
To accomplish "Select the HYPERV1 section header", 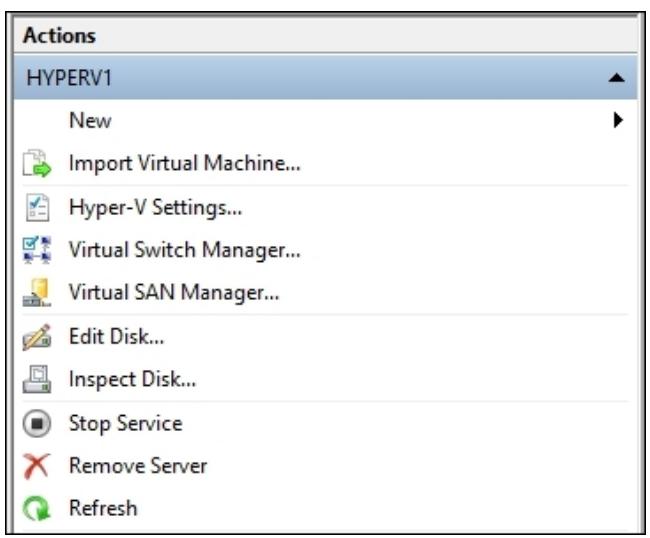I will point(325,78).
